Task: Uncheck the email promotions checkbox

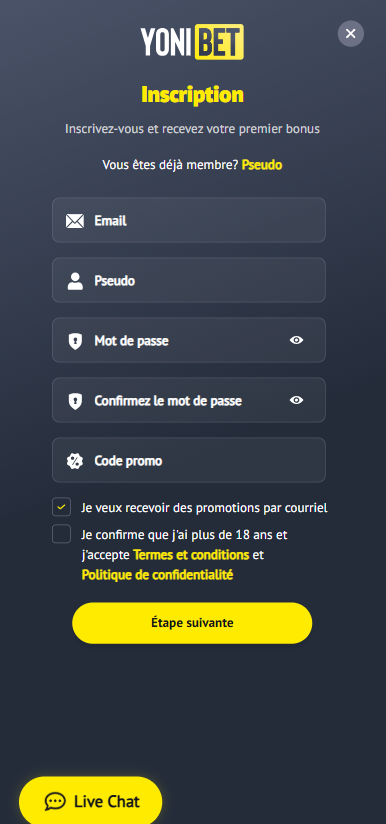Action: click(61, 507)
